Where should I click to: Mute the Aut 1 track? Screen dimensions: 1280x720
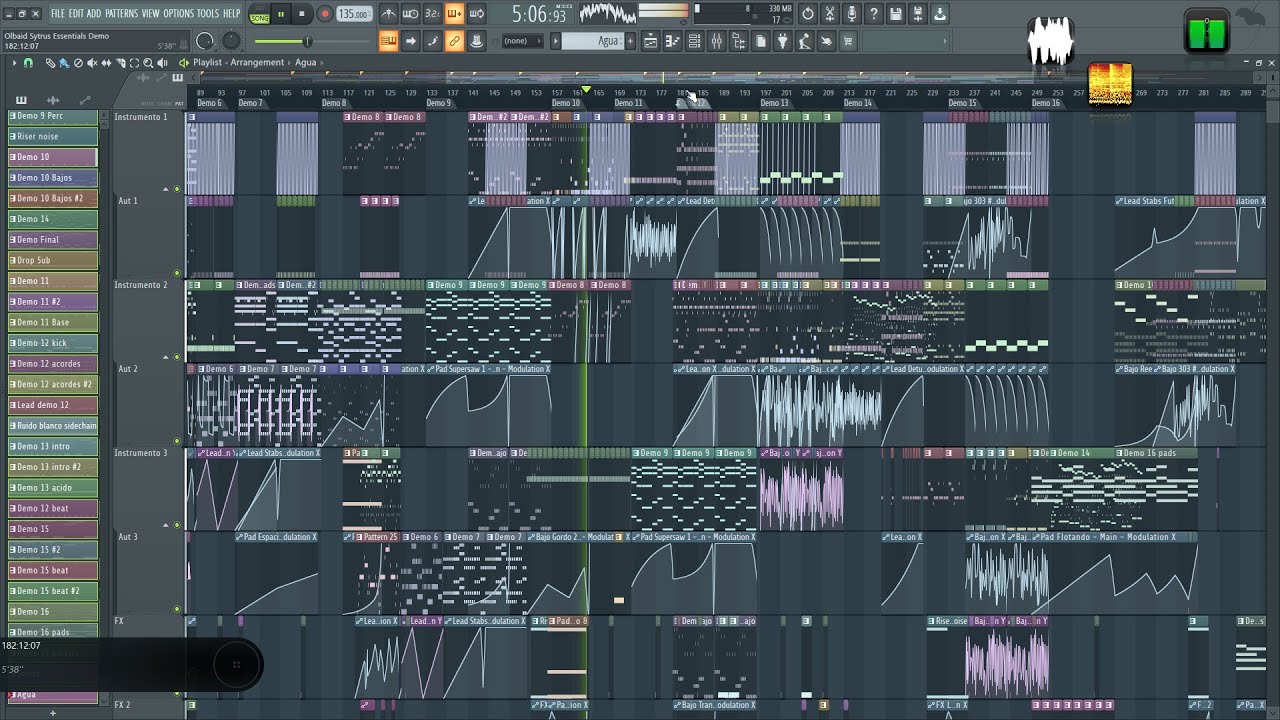point(178,272)
